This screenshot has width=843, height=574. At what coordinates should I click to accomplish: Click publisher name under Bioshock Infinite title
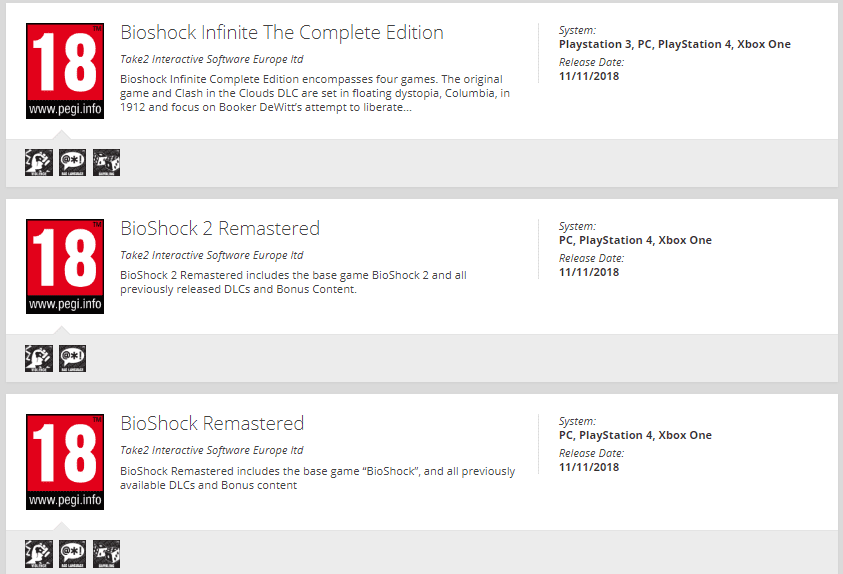[212, 60]
